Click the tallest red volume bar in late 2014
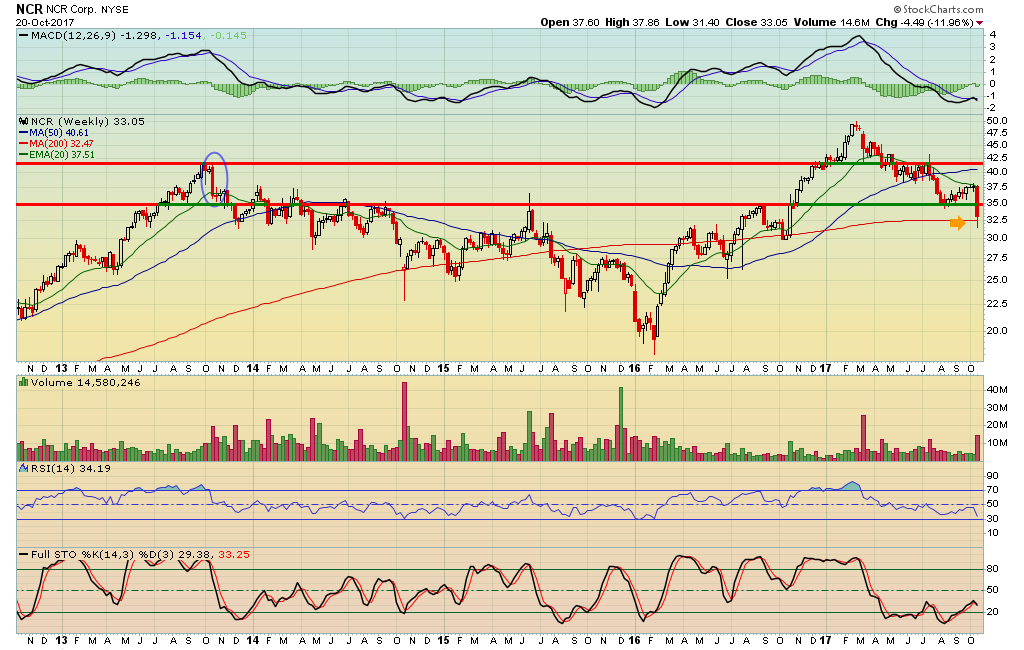 405,420
